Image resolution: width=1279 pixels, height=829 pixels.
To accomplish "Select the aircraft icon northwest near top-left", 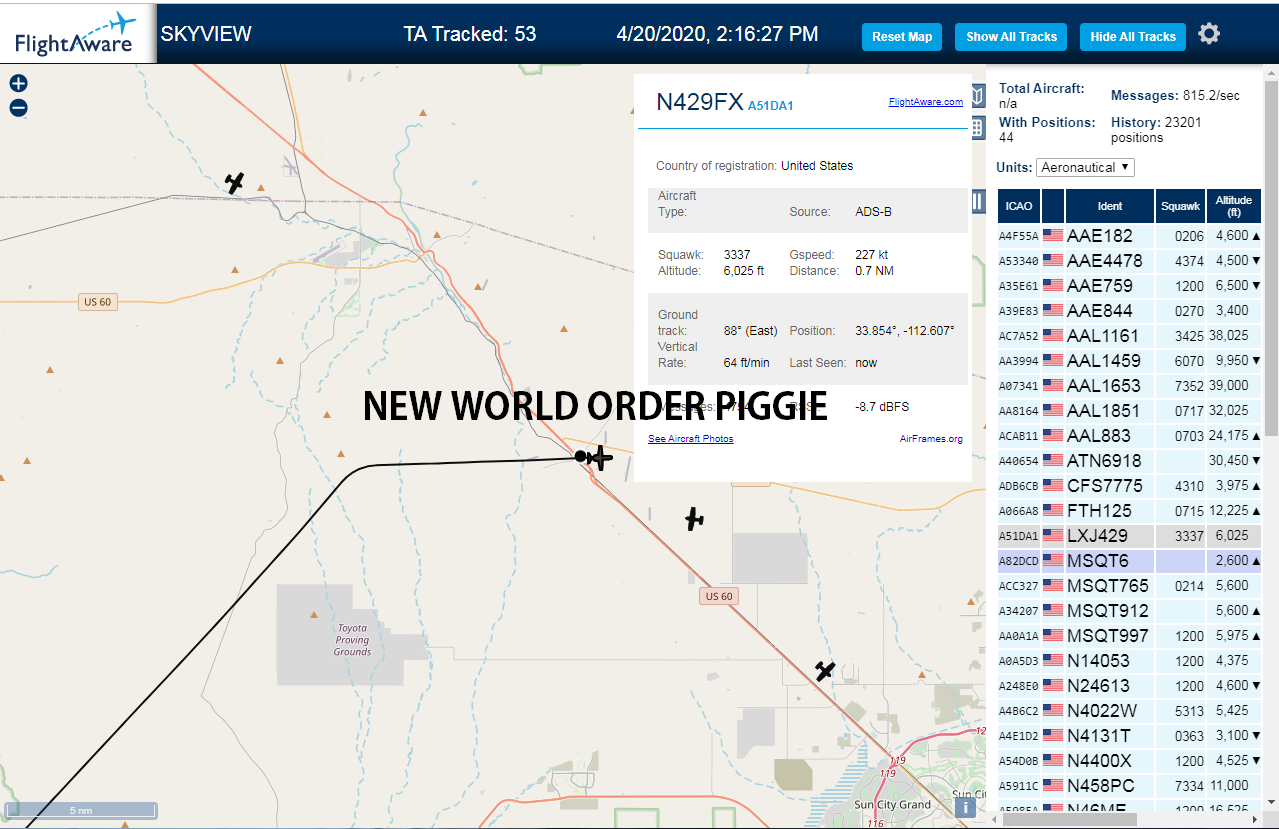I will (x=235, y=183).
